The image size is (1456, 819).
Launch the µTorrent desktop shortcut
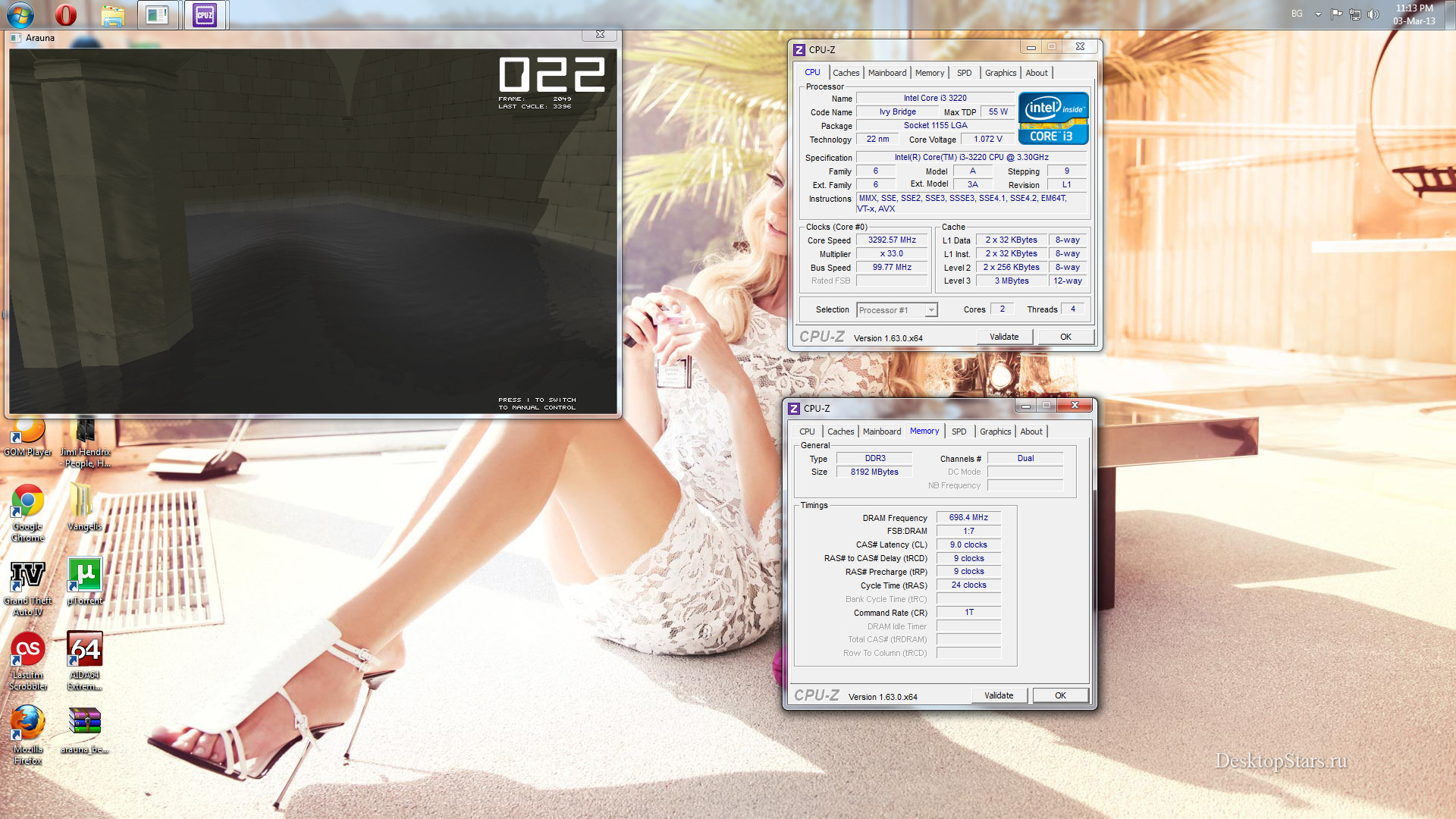coord(85,575)
